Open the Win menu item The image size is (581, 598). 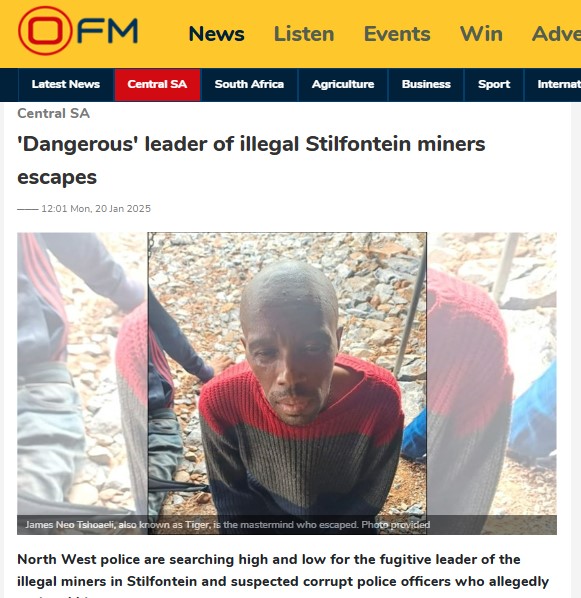click(481, 34)
